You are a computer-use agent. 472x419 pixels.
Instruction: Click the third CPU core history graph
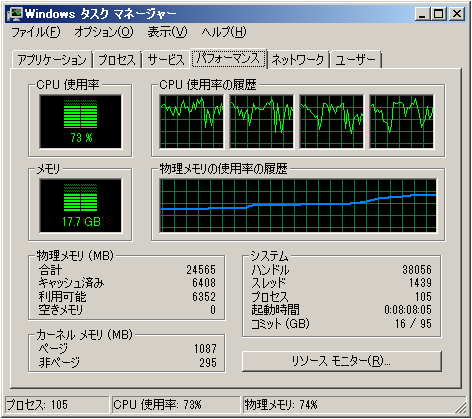pyautogui.click(x=332, y=121)
